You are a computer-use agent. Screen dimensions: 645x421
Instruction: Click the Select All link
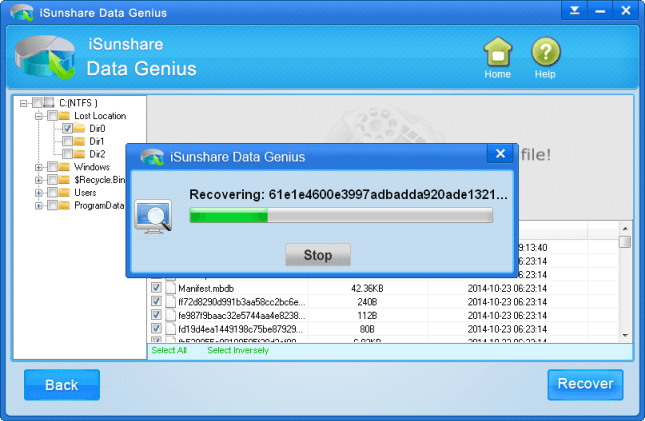169,350
